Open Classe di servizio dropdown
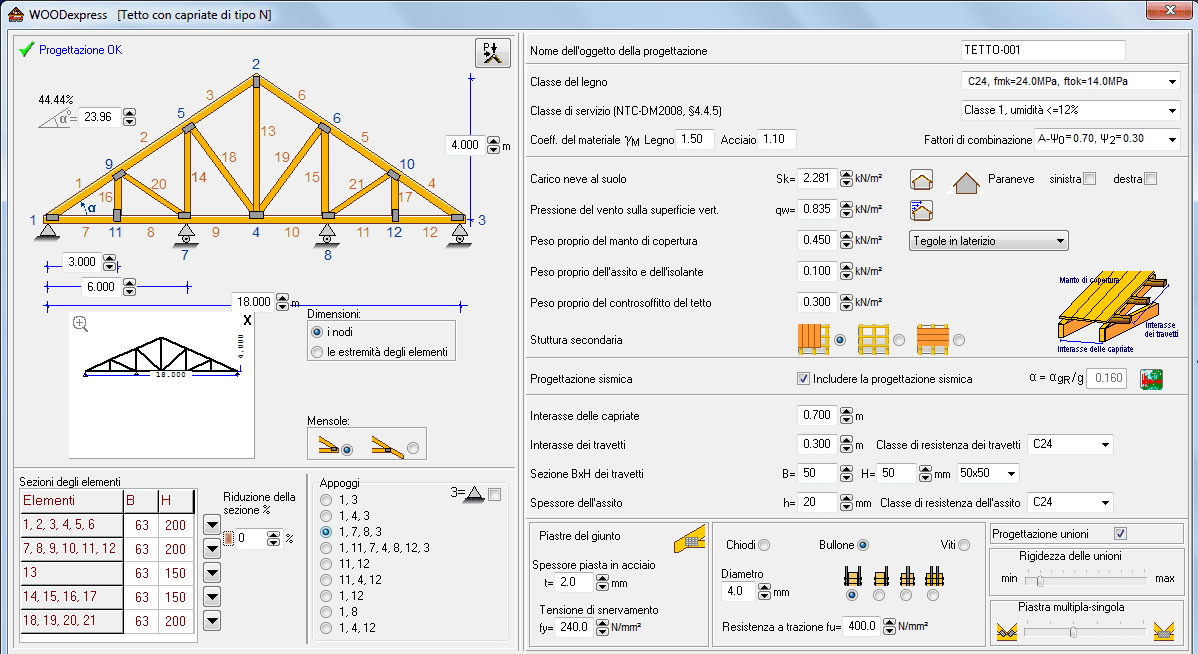Screen dimensions: 1198x654 click(1172, 111)
